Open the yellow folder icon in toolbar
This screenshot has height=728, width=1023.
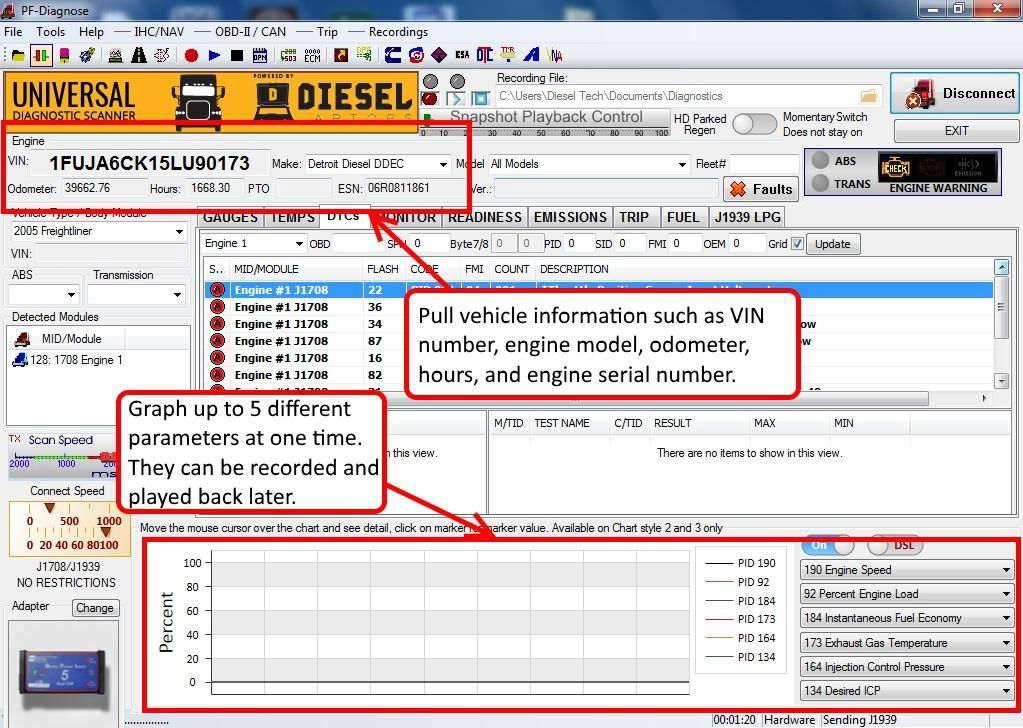[18, 56]
